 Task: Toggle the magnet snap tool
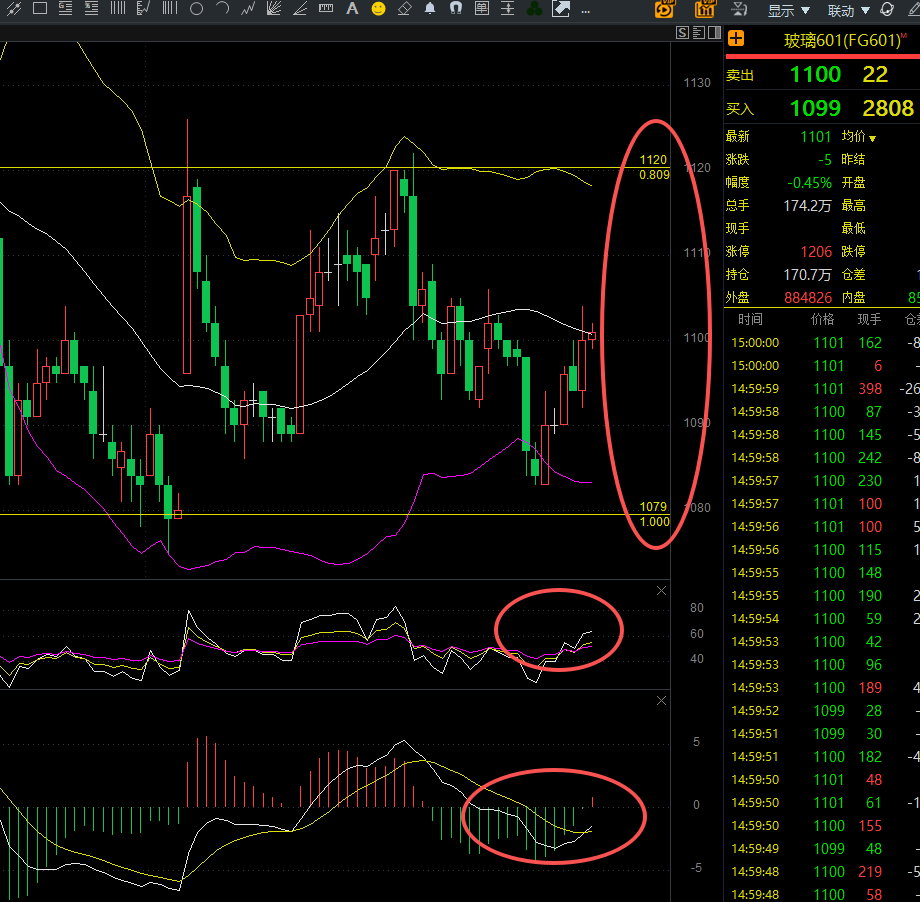pos(456,8)
